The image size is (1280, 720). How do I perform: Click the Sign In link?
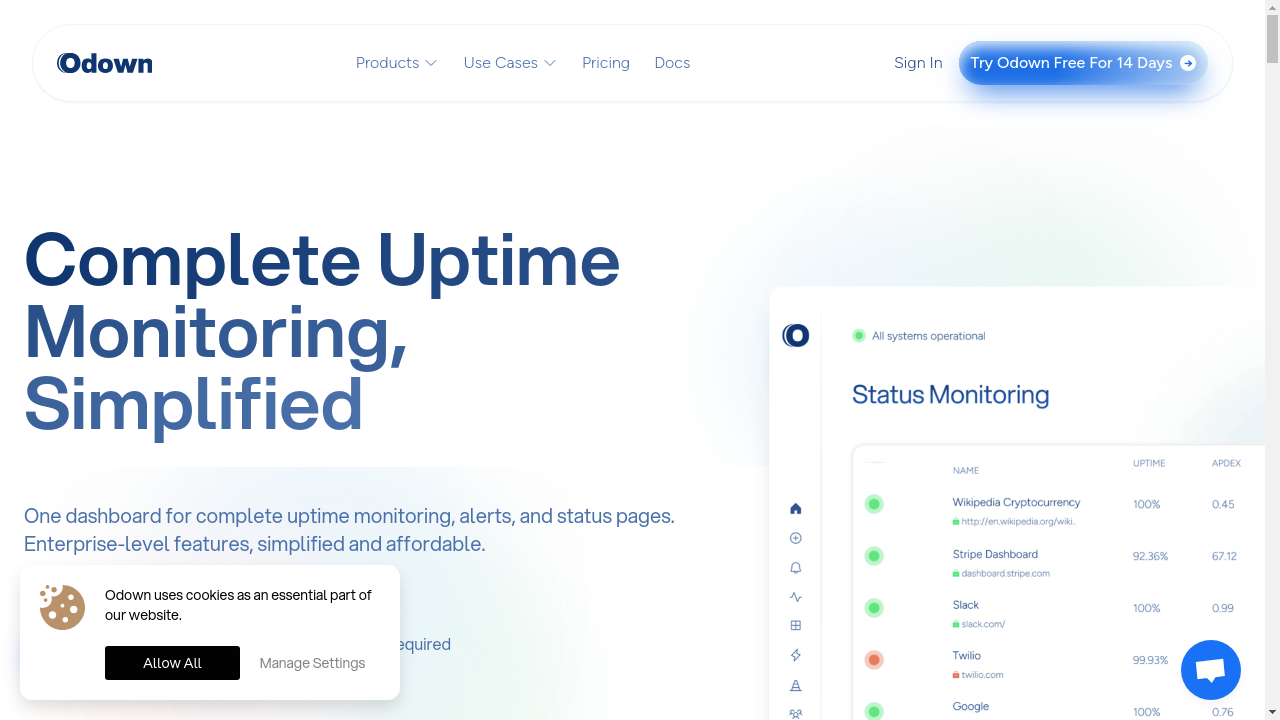point(918,63)
